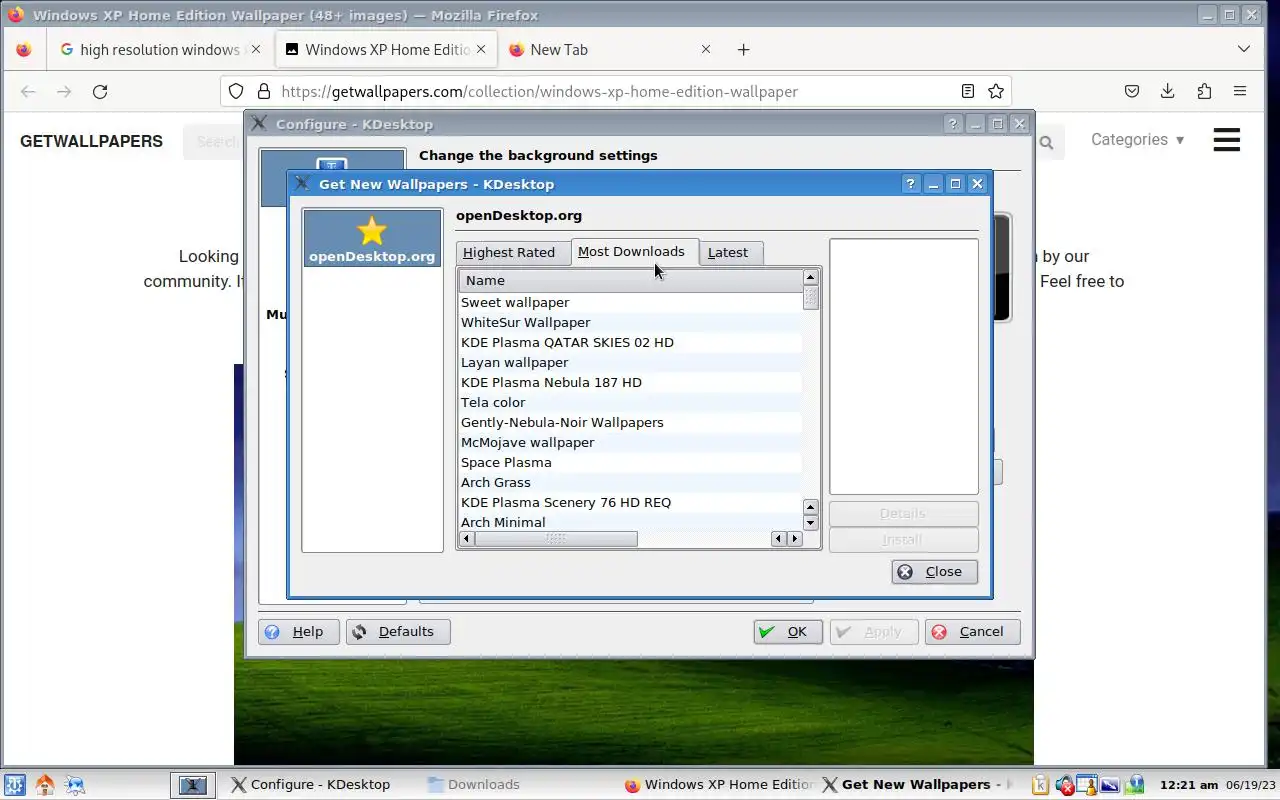Click horizontal scroll-left arrow at list's left end
The image size is (1280, 800).
coord(467,539)
